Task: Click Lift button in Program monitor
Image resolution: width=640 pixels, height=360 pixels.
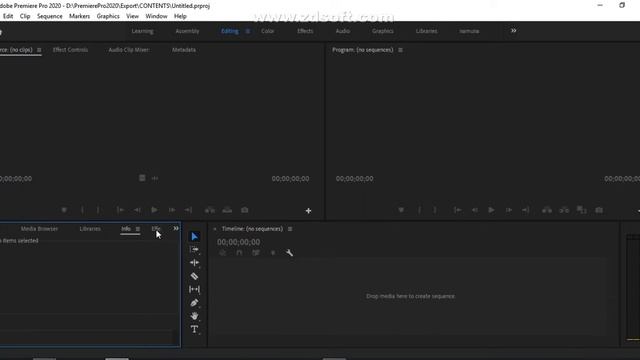Action: coord(547,210)
